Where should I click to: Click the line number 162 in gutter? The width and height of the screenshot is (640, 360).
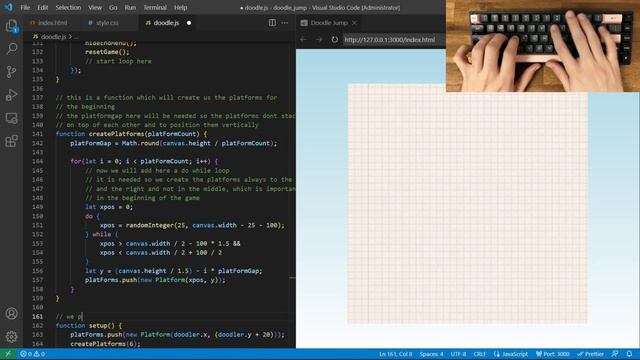pos(37,326)
